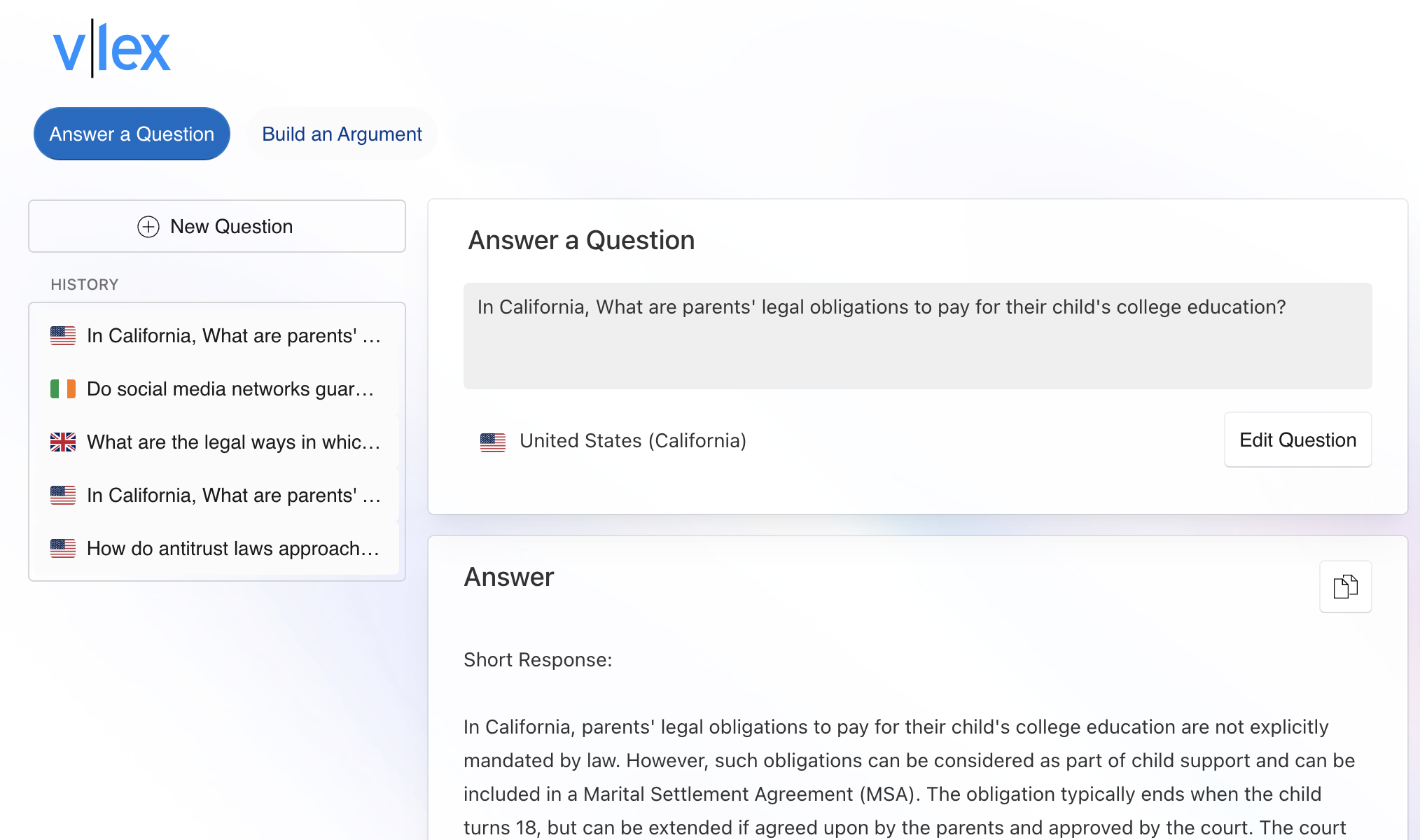Open history item on antitrust laws
Image resolution: width=1420 pixels, height=840 pixels.
217,549
